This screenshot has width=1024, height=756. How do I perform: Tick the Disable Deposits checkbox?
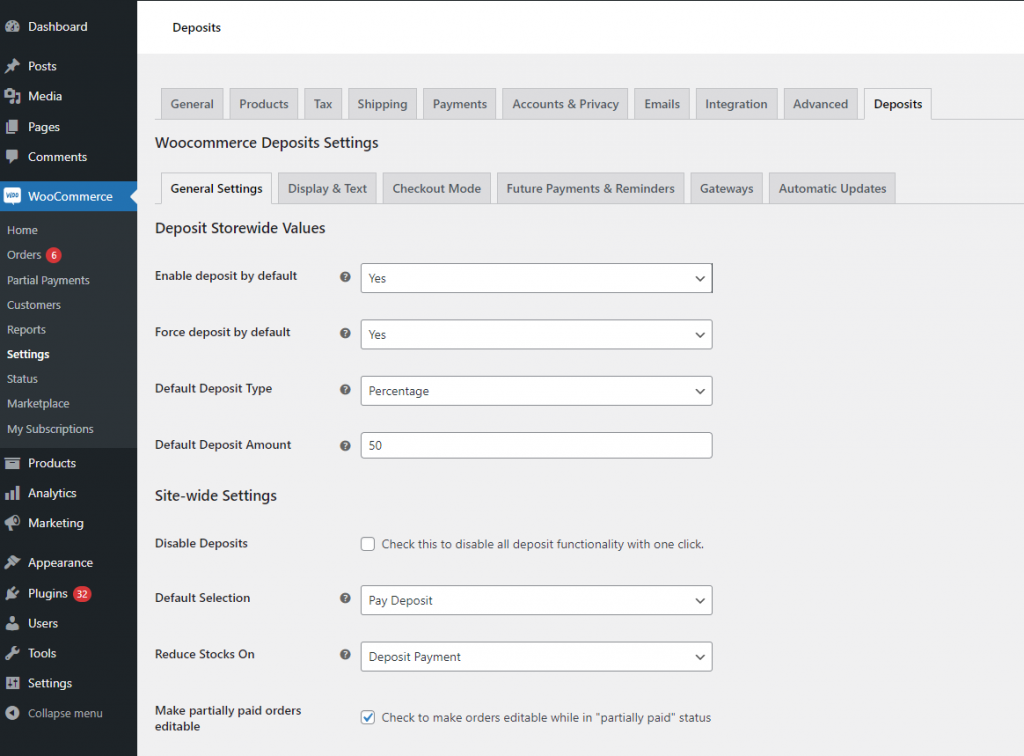(x=368, y=544)
